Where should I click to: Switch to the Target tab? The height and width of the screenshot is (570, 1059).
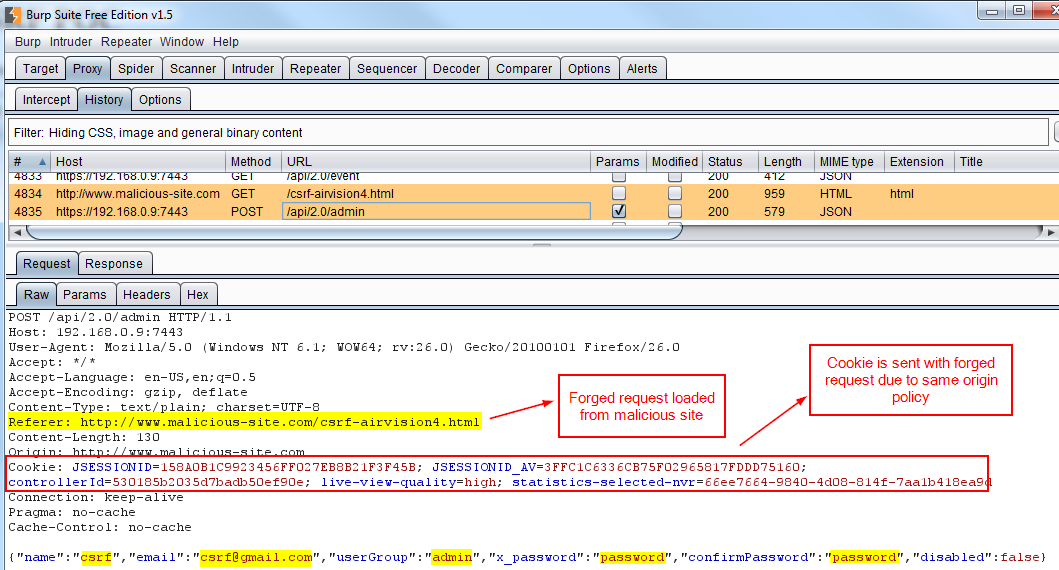pyautogui.click(x=41, y=68)
